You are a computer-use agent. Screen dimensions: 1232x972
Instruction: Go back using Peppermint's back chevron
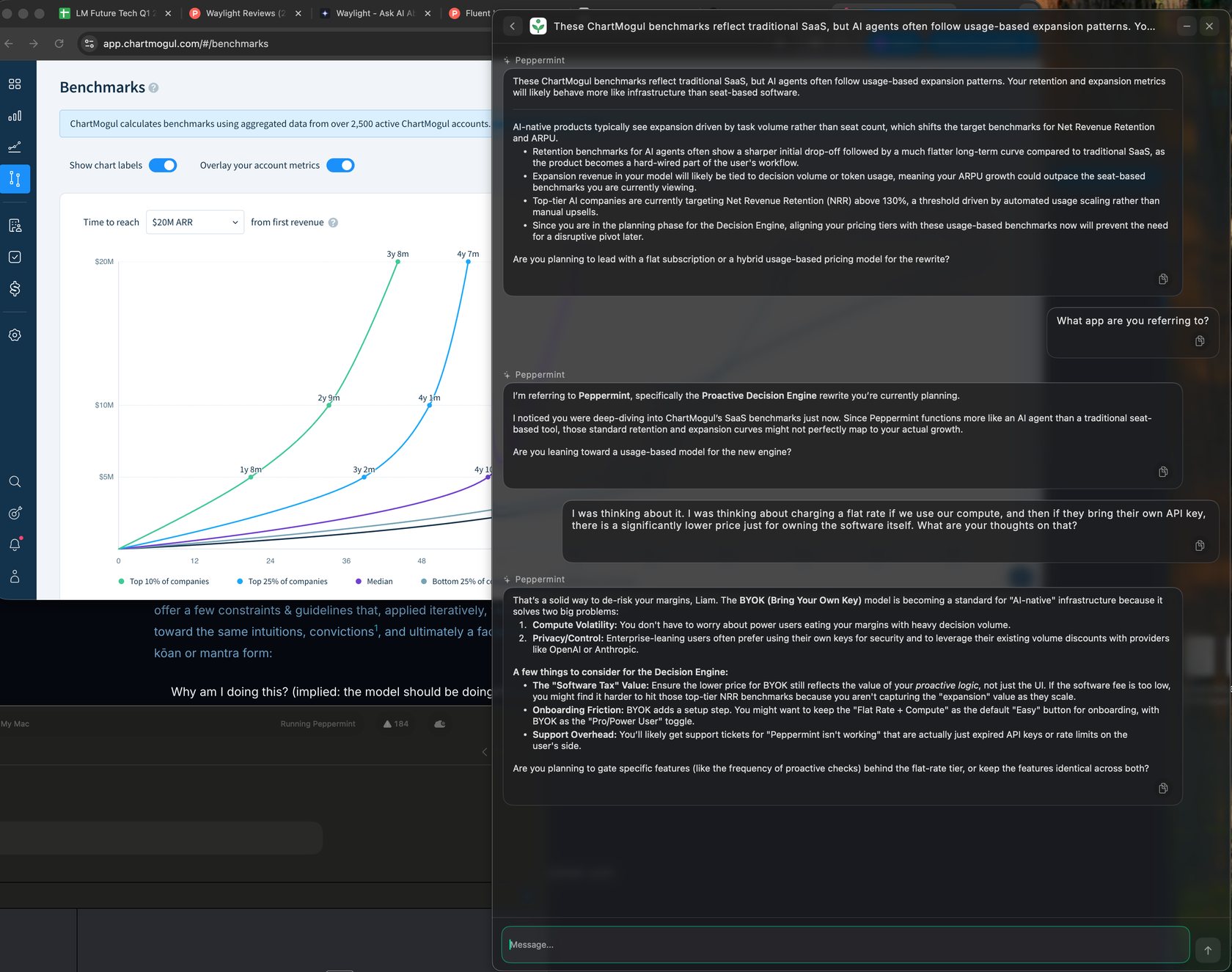513,26
